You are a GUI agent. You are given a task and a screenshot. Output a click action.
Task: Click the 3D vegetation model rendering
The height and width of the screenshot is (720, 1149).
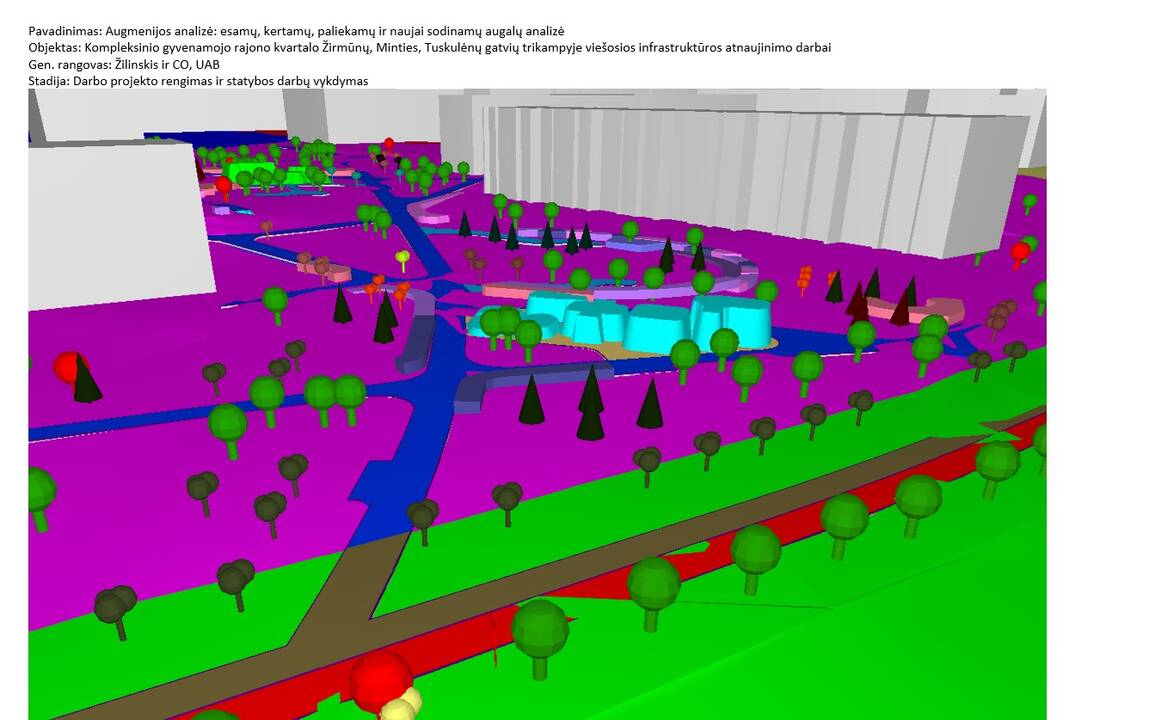click(x=537, y=404)
